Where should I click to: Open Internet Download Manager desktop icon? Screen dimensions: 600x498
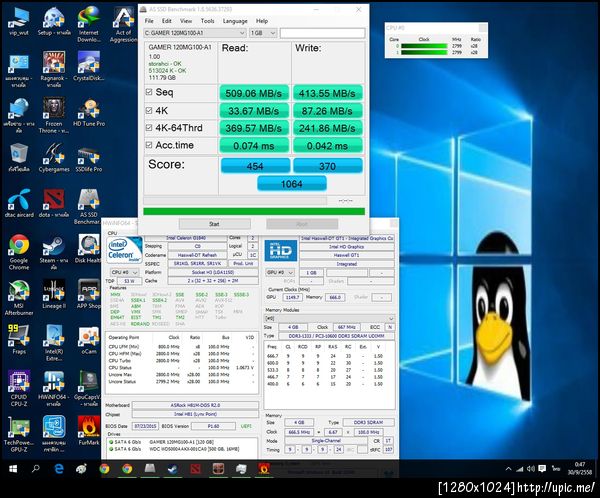point(89,24)
